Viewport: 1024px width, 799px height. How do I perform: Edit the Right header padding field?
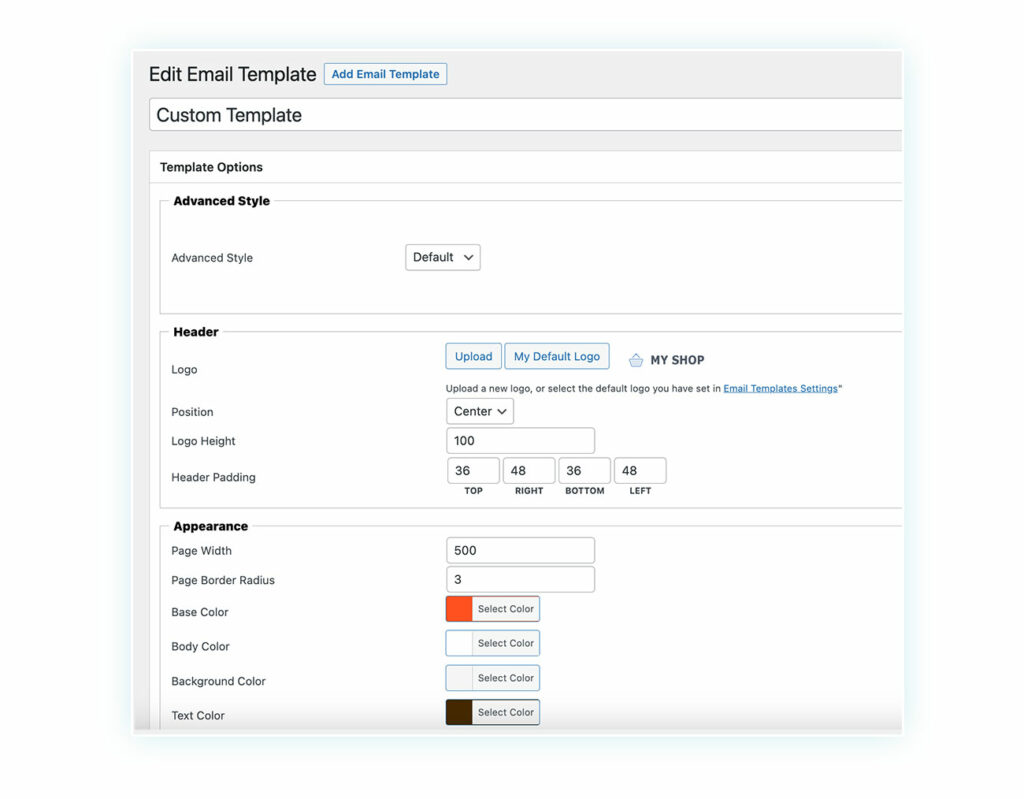529,471
